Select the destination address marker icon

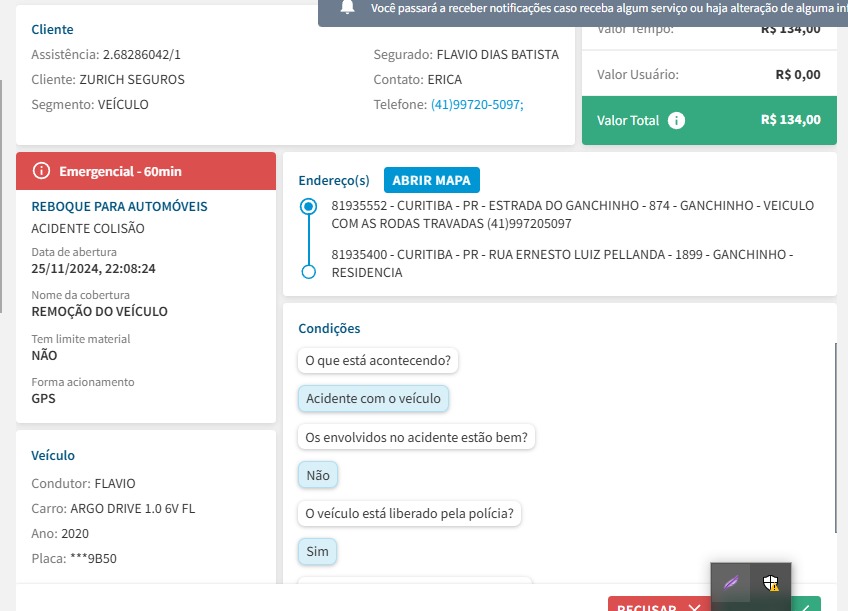308,271
